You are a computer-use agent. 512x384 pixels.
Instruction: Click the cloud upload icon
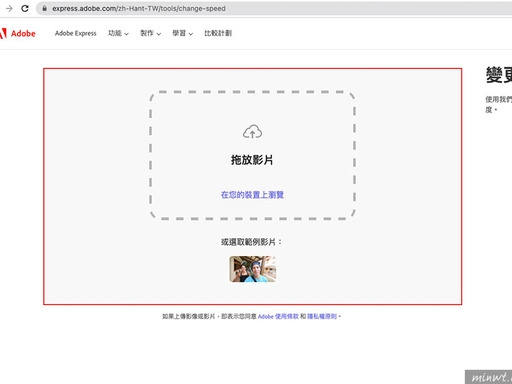pyautogui.click(x=252, y=132)
